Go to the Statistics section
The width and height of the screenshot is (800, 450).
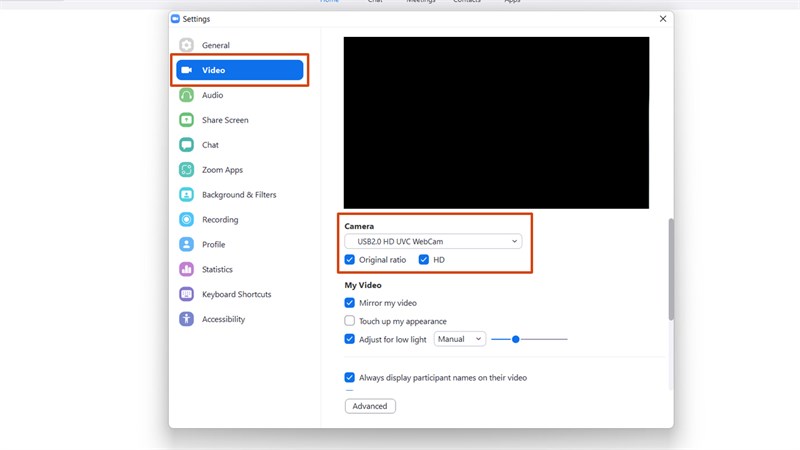point(217,270)
